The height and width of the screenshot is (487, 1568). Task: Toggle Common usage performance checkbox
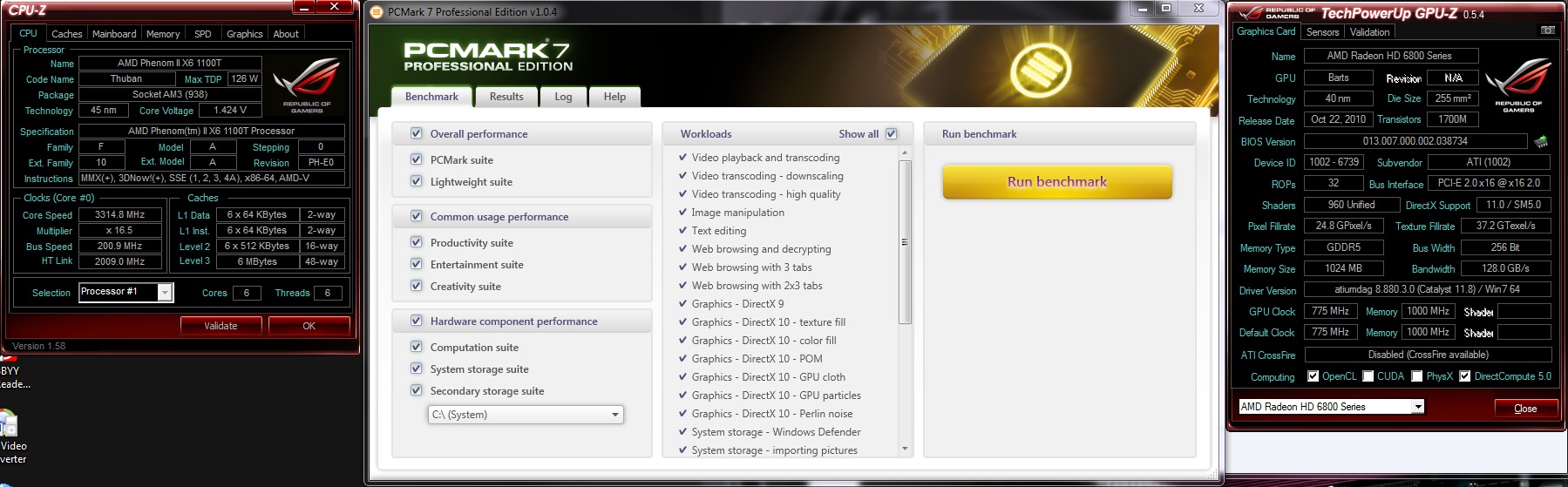point(417,216)
